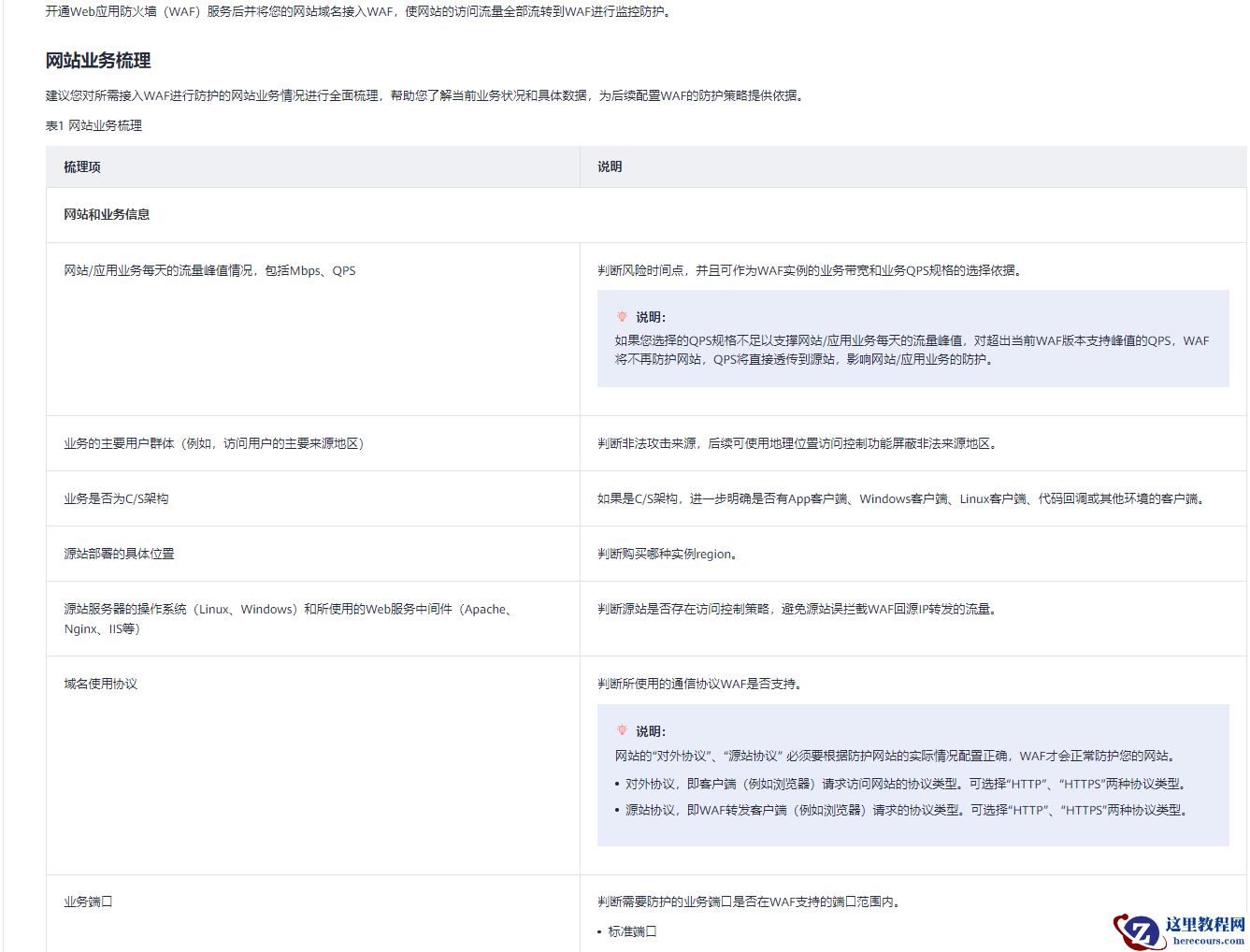The height and width of the screenshot is (952, 1250).
Task: Click the note text starting 如果您选择的QPS规格
Action: (x=912, y=350)
